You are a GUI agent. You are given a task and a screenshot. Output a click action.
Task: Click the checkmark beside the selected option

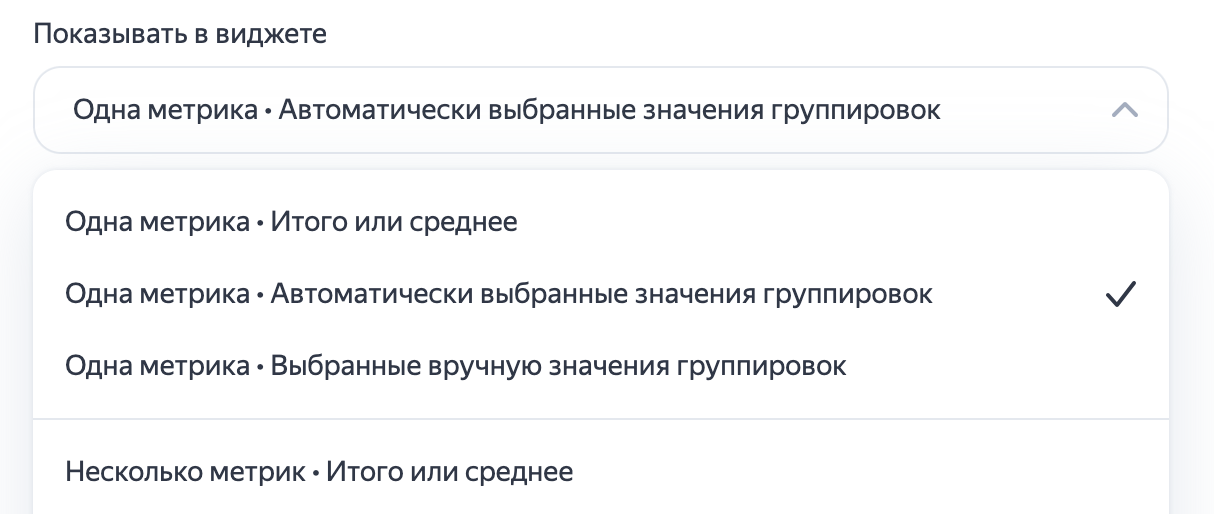1121,294
